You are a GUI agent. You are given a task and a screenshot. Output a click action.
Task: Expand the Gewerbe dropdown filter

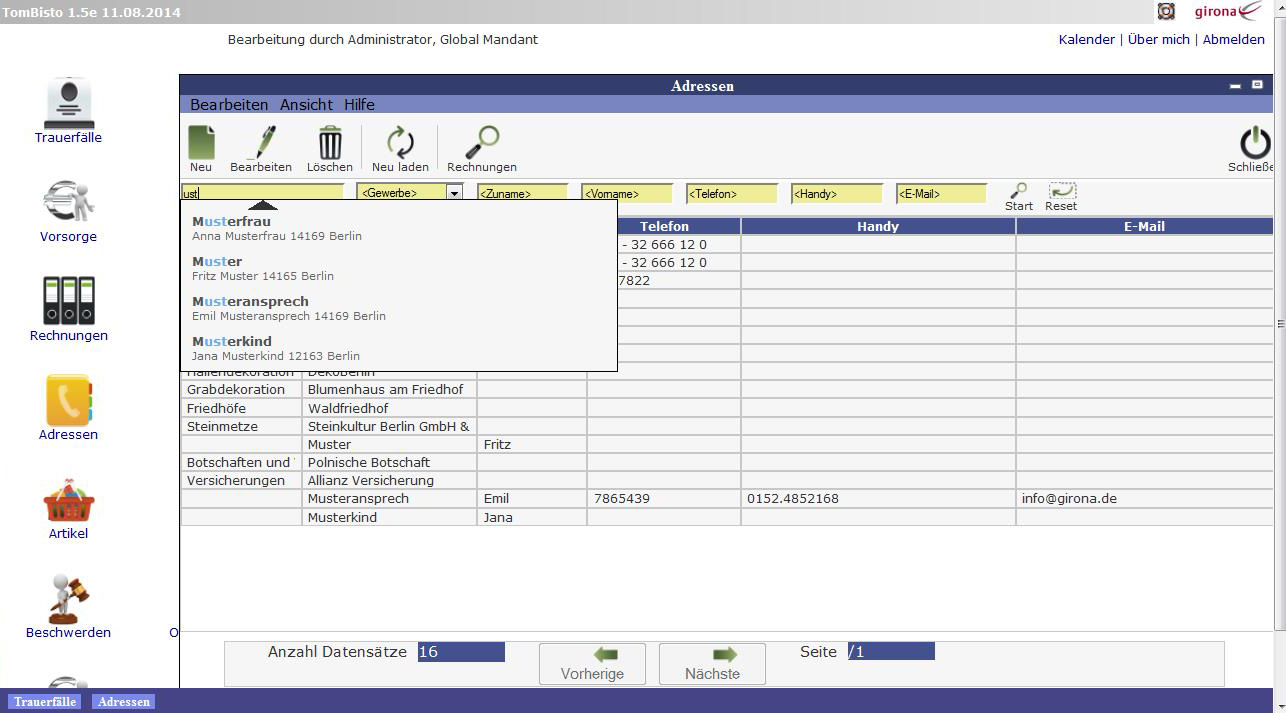coord(454,193)
